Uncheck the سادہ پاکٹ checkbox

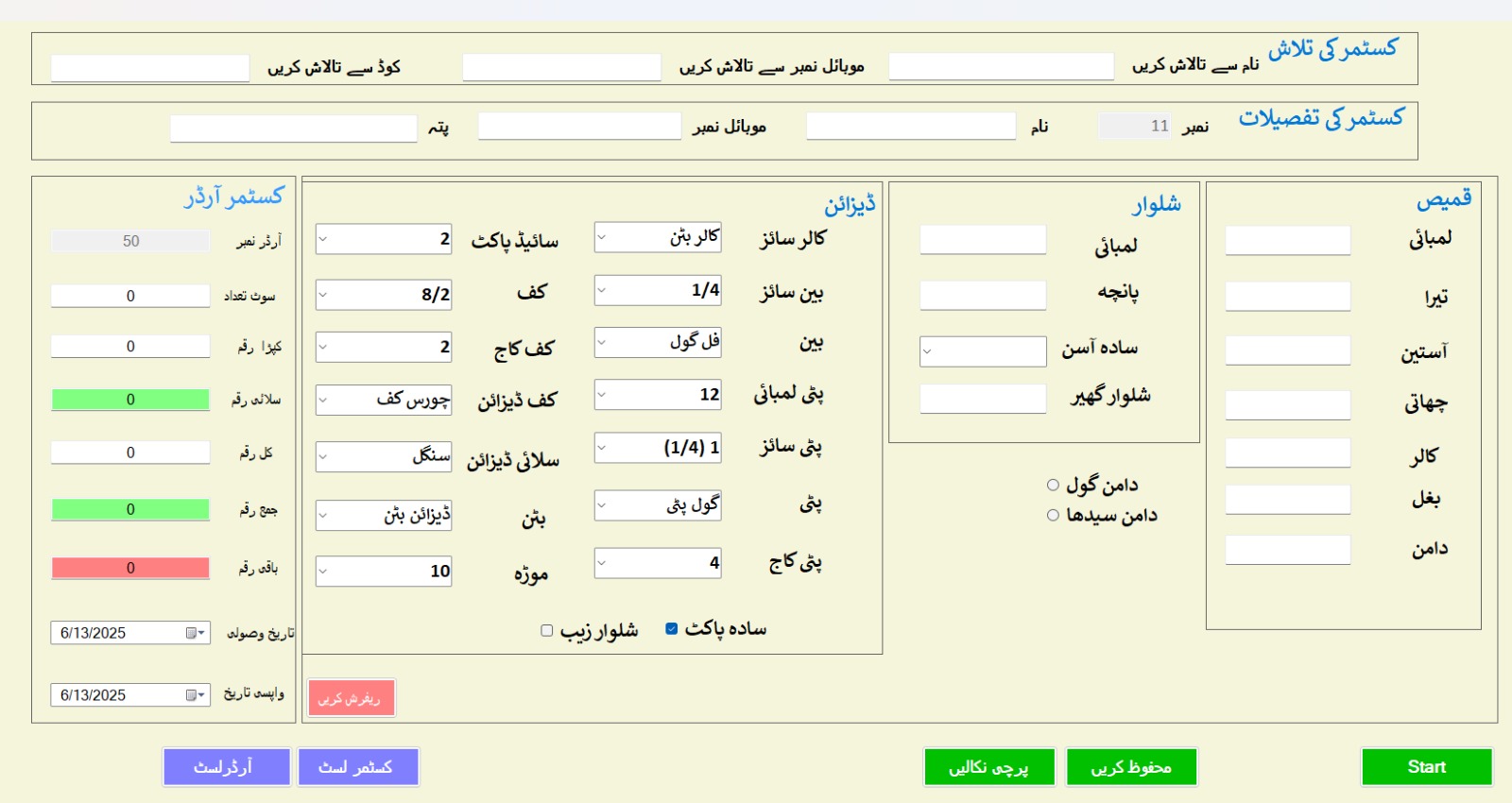[x=672, y=629]
